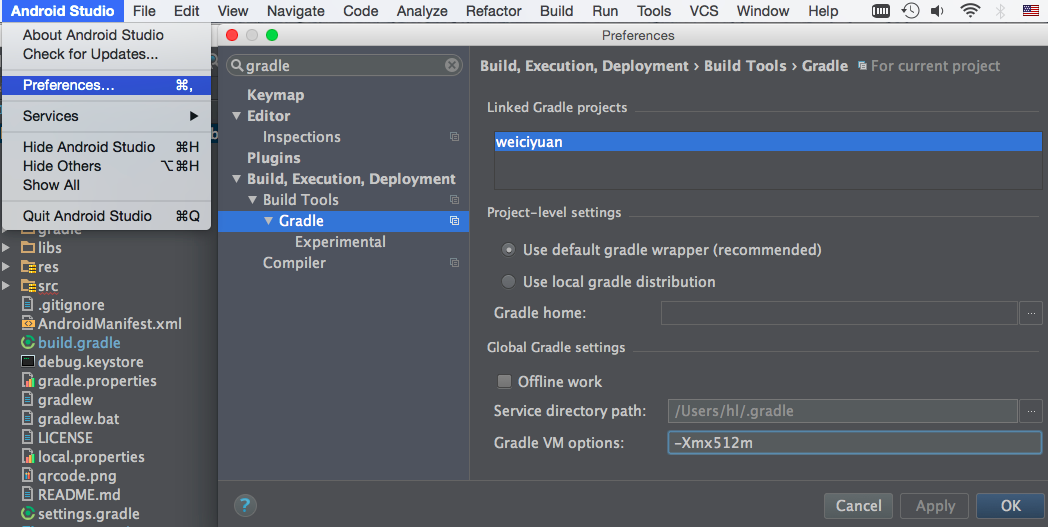Click the Gradle VM options field
The width and height of the screenshot is (1048, 527).
[854, 443]
